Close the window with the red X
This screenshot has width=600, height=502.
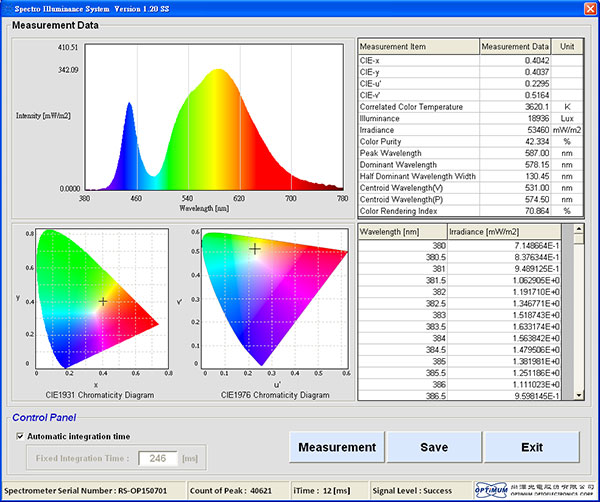point(590,8)
